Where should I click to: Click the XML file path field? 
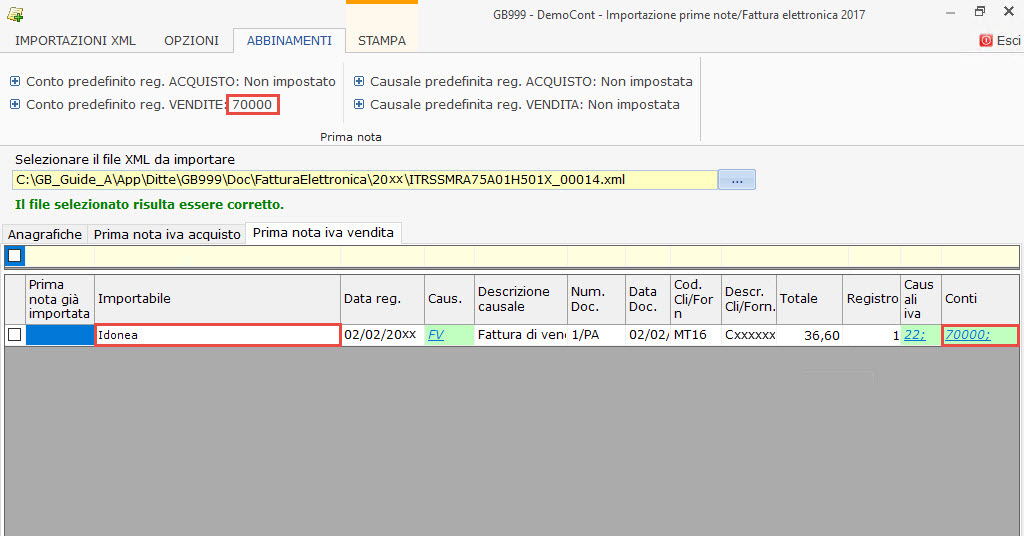[x=365, y=180]
